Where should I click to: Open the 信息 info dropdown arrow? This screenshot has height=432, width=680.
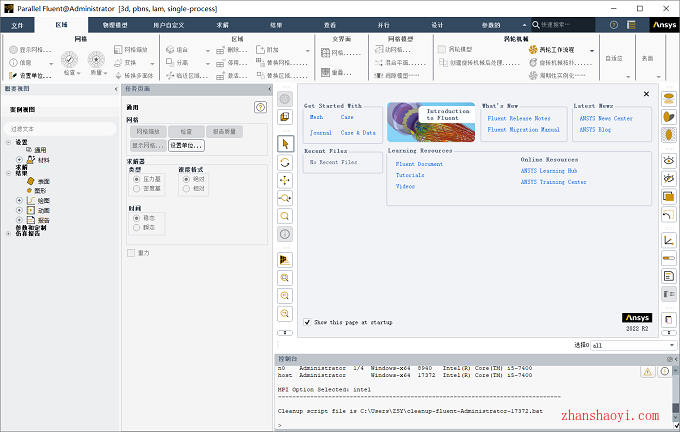[x=51, y=63]
